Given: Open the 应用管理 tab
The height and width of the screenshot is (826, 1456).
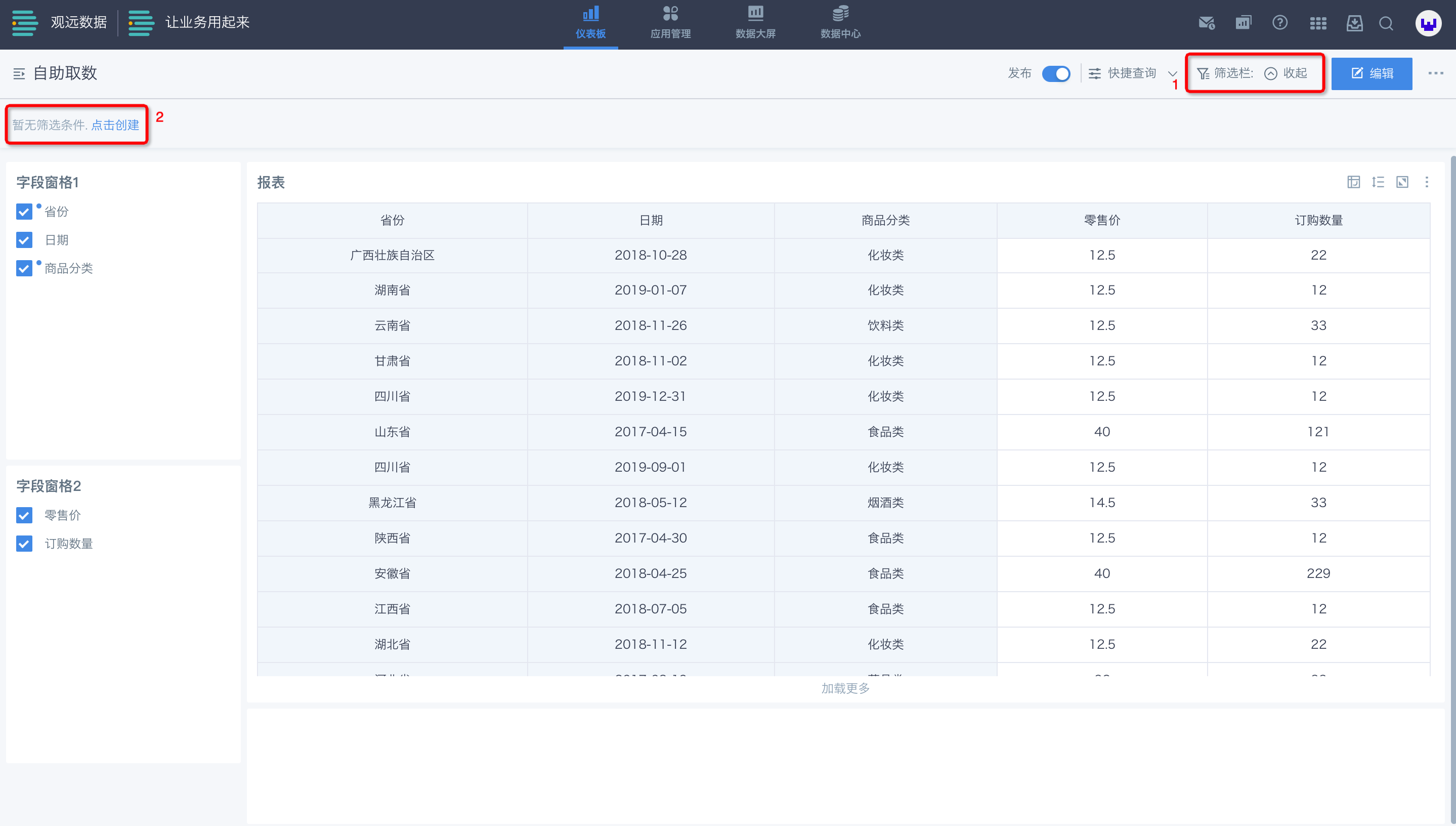Looking at the screenshot, I should pyautogui.click(x=670, y=23).
